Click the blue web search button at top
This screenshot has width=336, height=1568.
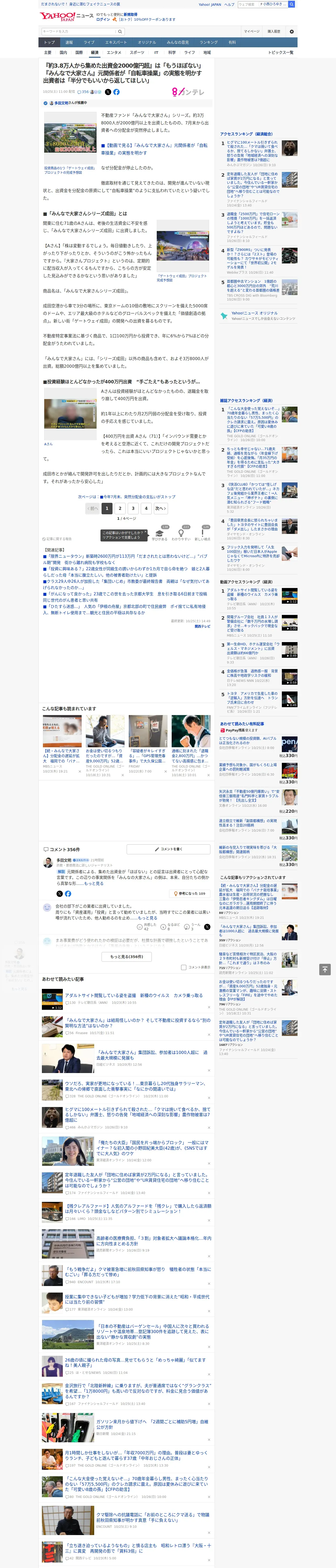click(x=292, y=4)
